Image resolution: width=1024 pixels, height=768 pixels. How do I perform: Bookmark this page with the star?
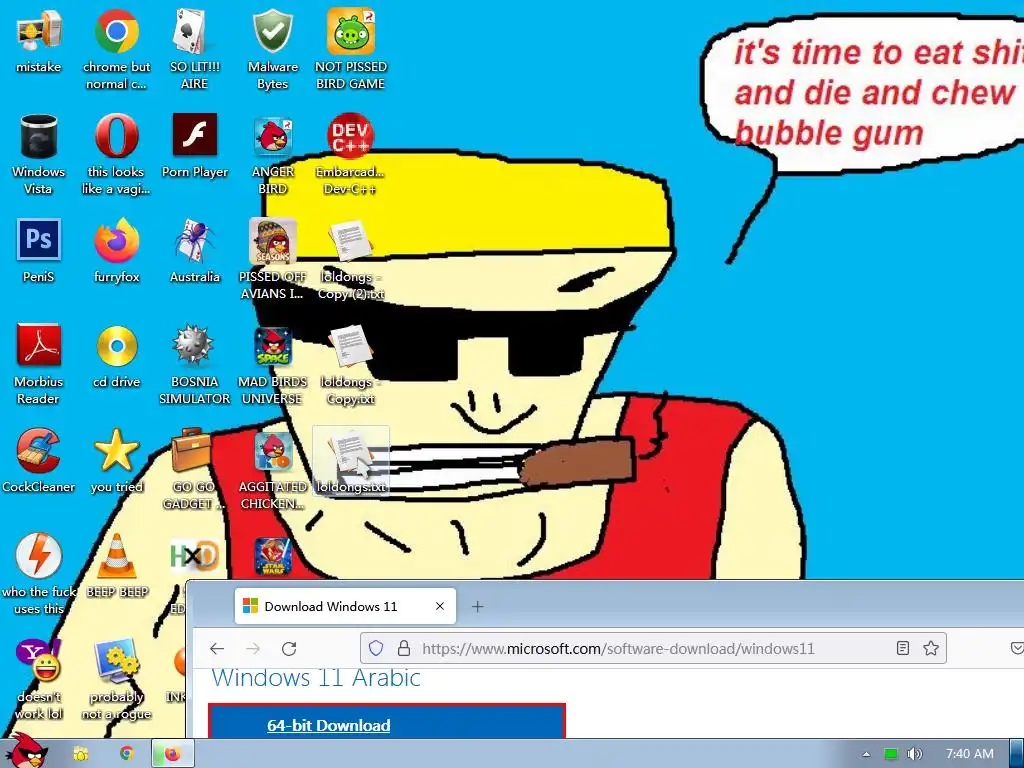(x=931, y=648)
